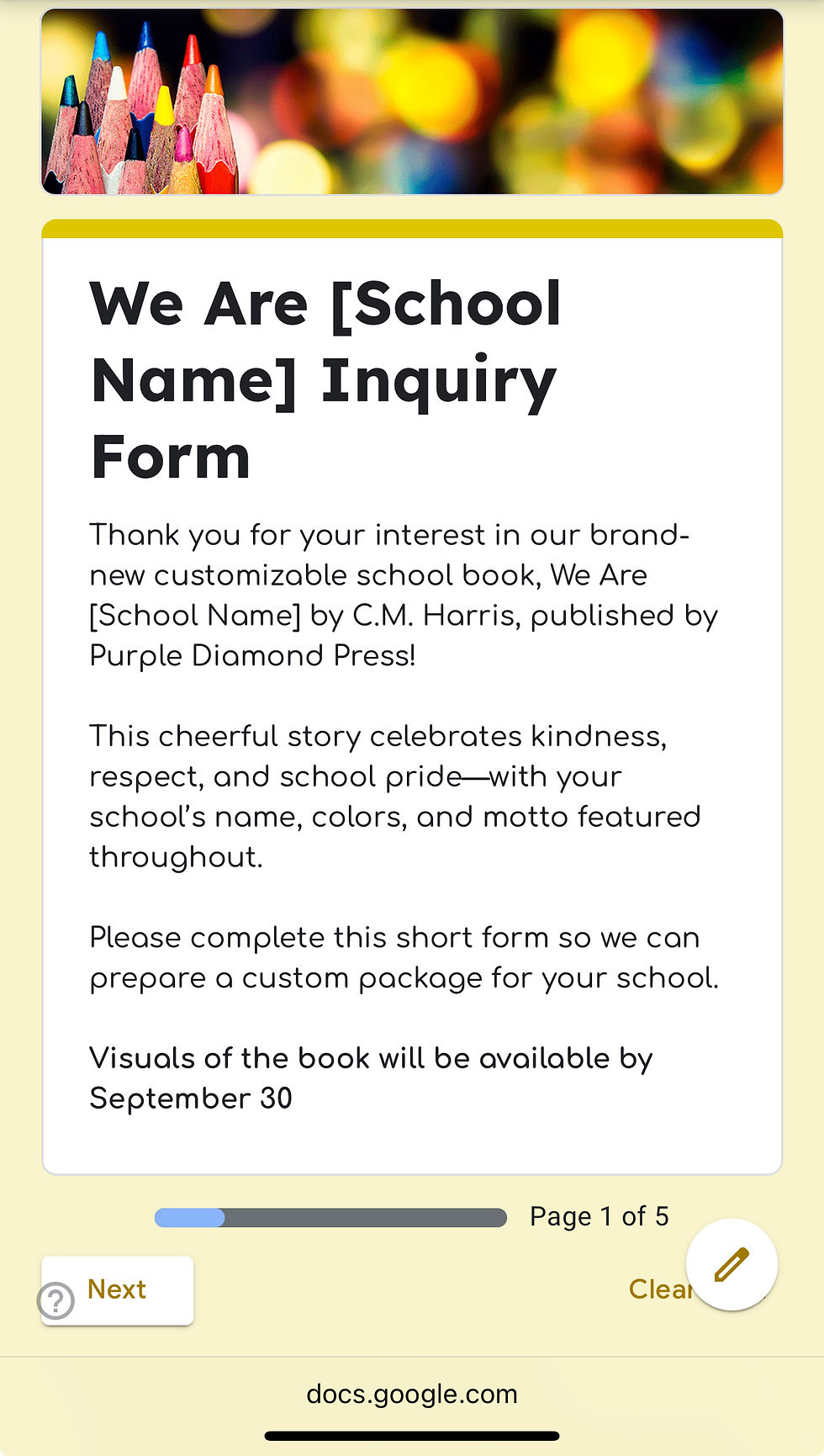This screenshot has width=824, height=1456.
Task: Select the 'We Are [School Name] Inquiry Form' title
Action: pyautogui.click(x=326, y=380)
